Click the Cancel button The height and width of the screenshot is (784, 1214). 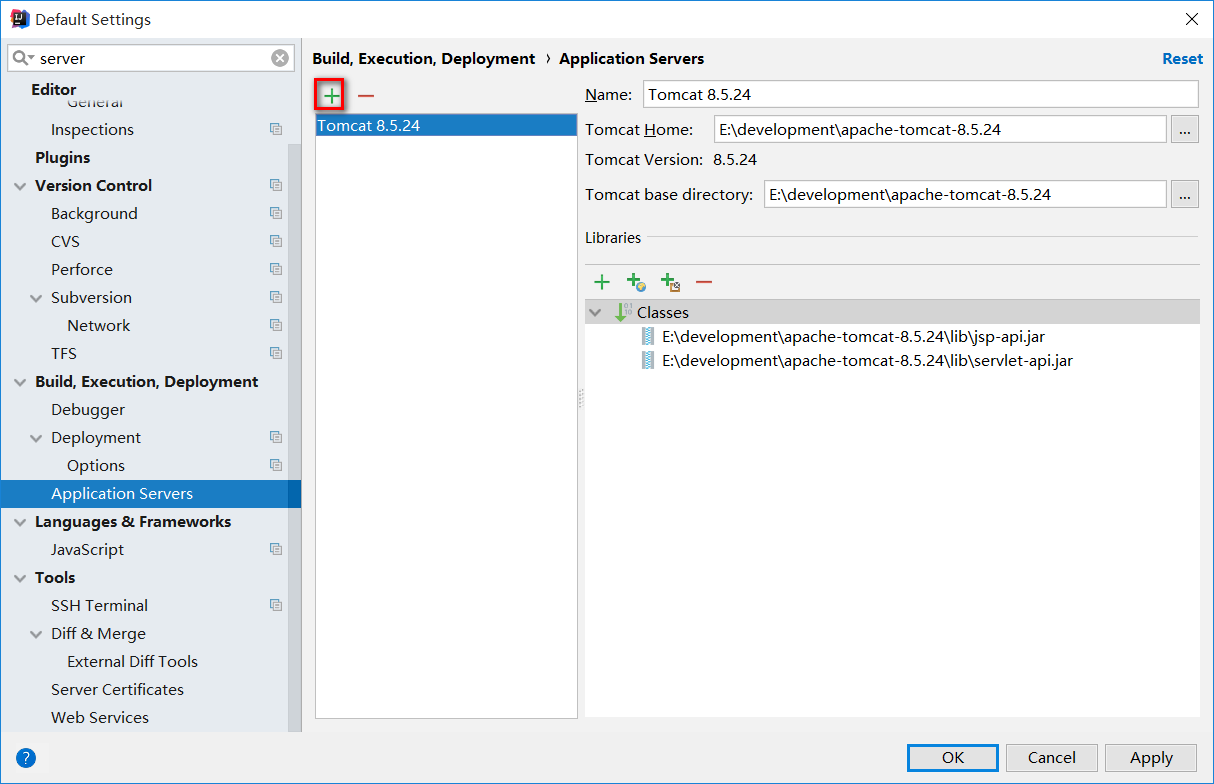[x=1052, y=757]
